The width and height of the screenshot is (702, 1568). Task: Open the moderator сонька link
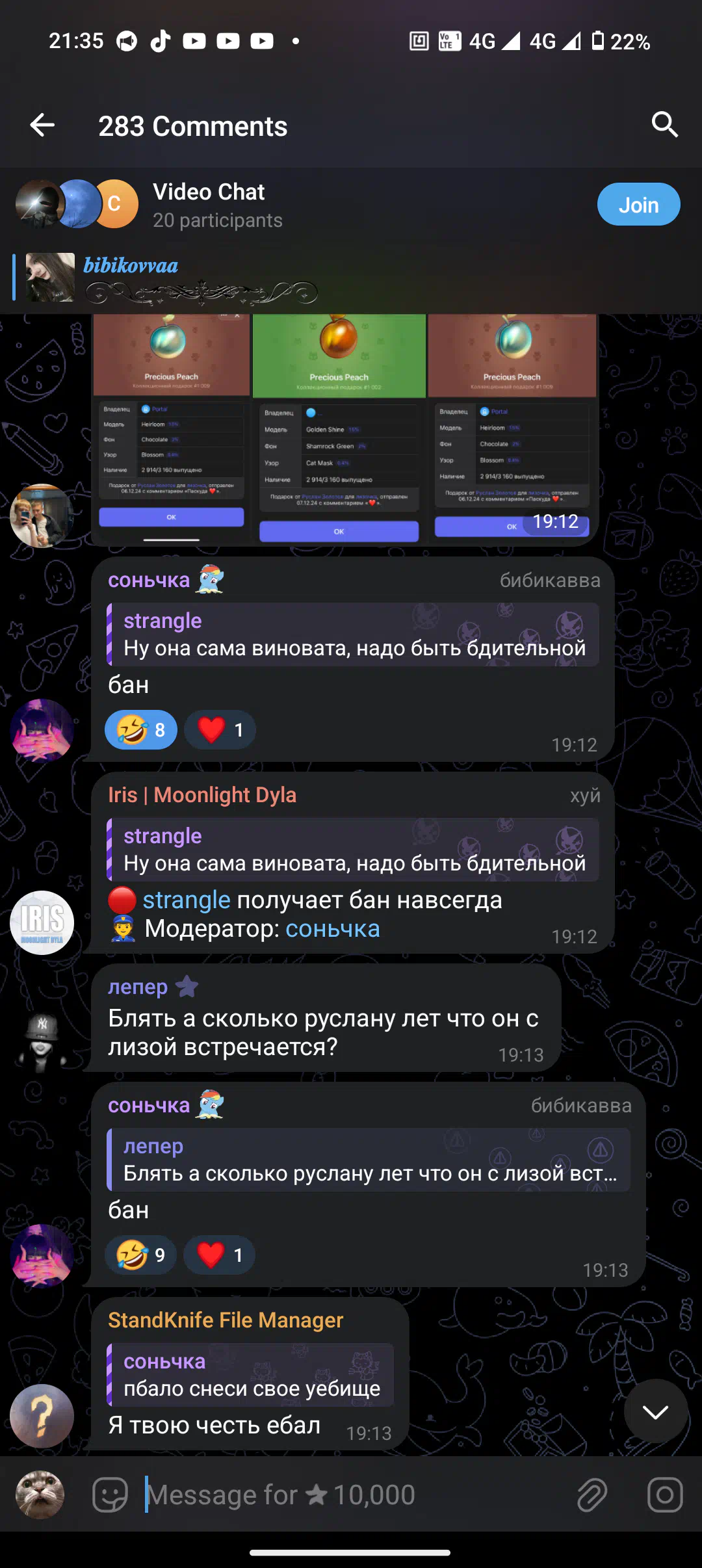332,929
